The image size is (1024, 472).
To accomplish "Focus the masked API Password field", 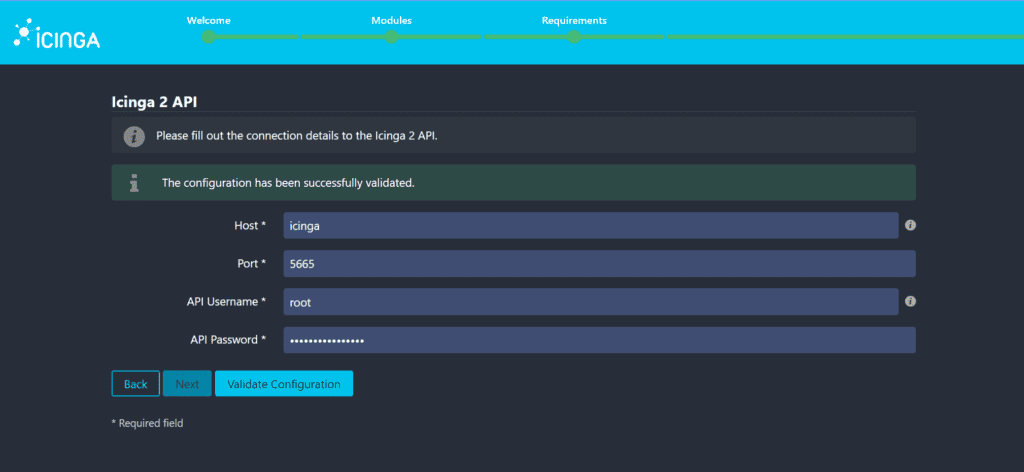I will point(598,340).
